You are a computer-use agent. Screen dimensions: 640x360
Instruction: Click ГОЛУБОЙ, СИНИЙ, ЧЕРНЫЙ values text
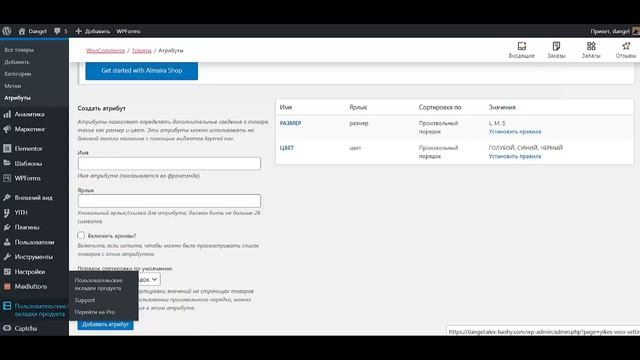[526, 148]
